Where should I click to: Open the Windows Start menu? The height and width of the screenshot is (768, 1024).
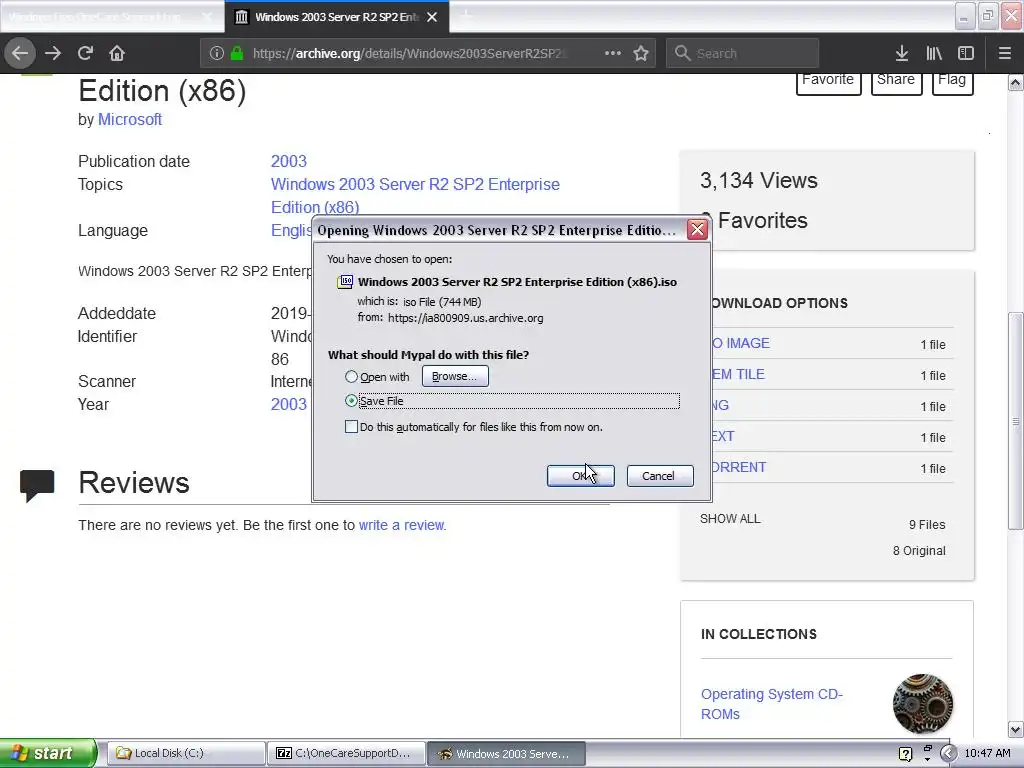(48, 754)
